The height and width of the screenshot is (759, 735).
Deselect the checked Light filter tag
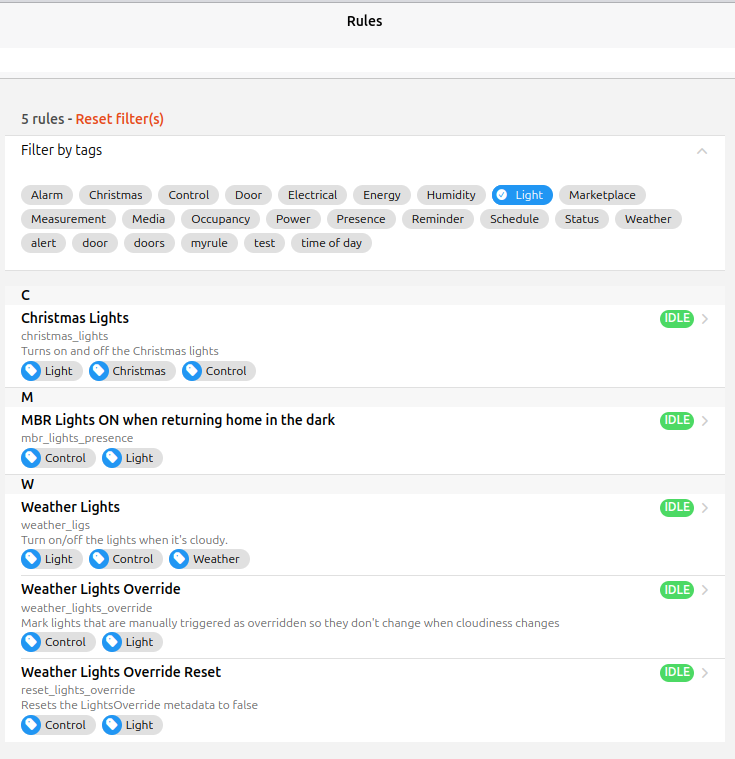(x=522, y=195)
